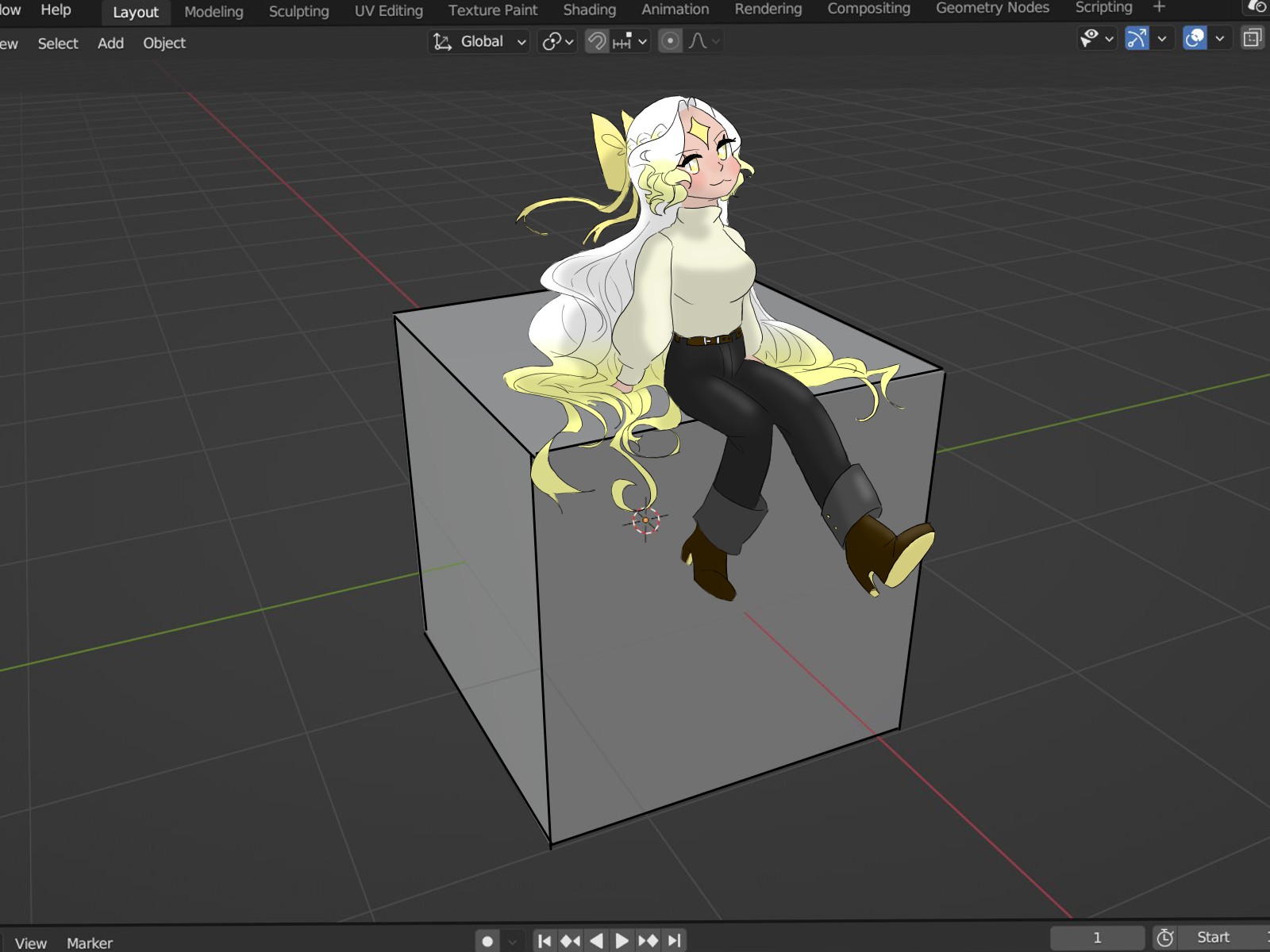Open the Texture Paint workspace tab
The image size is (1270, 952).
pos(493,10)
